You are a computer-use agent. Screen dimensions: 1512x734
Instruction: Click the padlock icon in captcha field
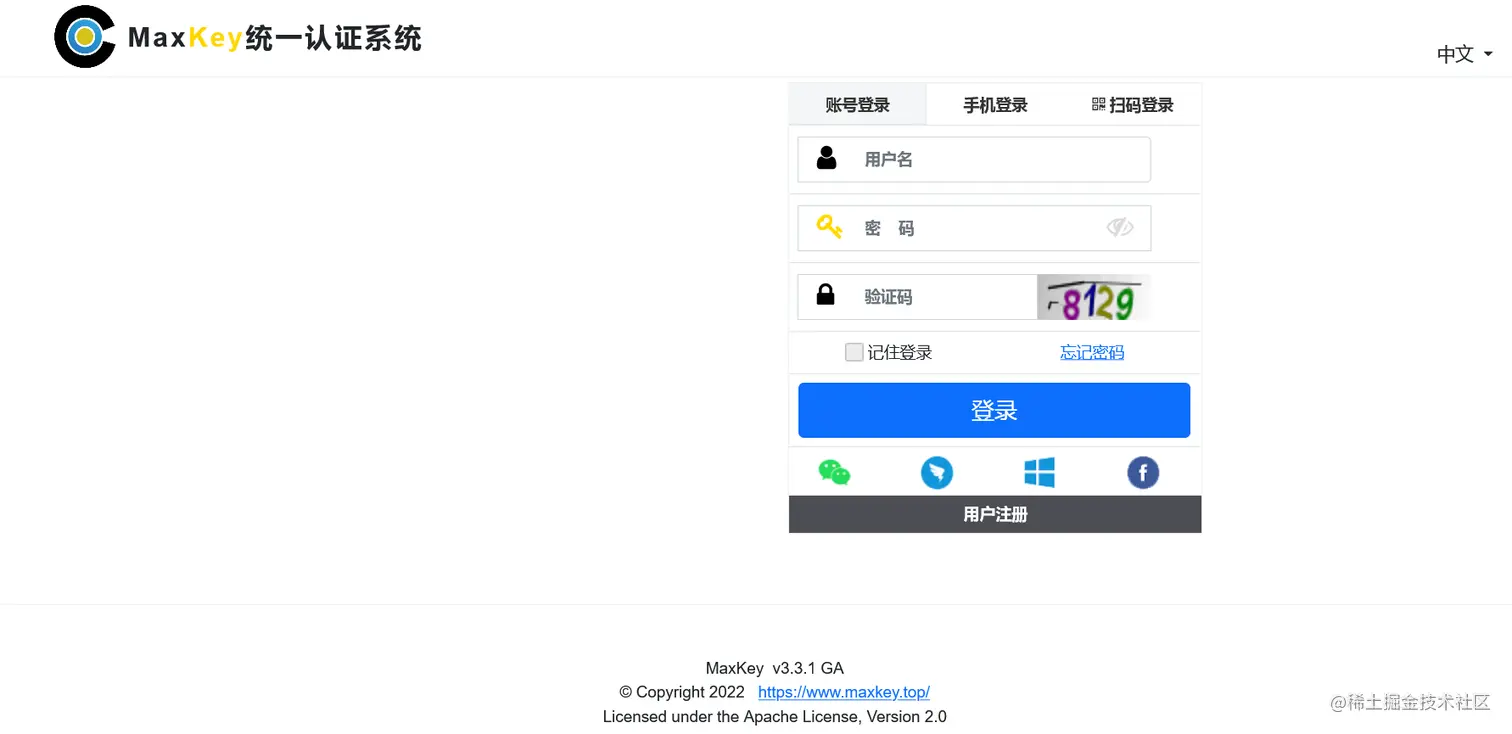point(825,295)
